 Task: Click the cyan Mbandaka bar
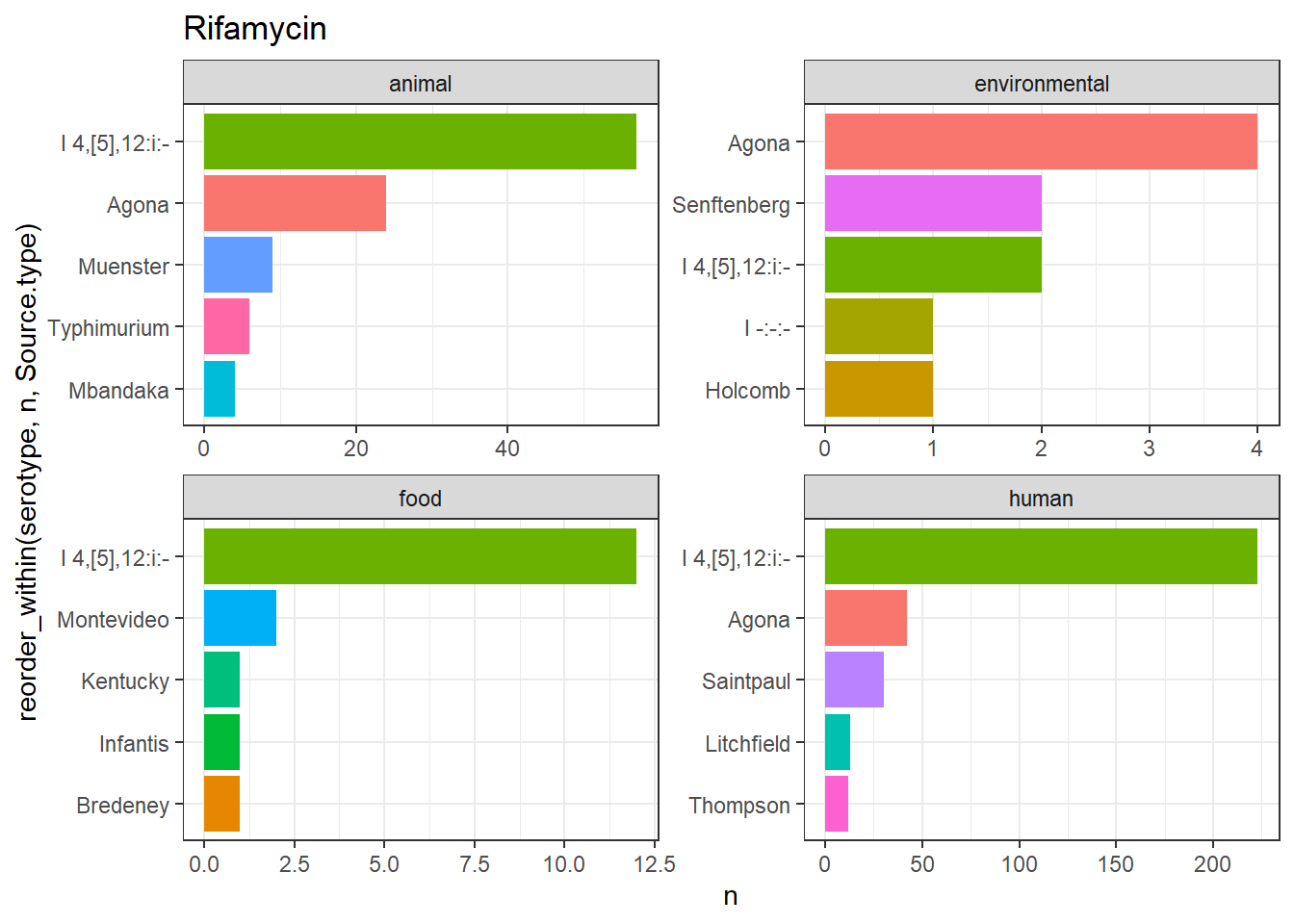click(220, 389)
